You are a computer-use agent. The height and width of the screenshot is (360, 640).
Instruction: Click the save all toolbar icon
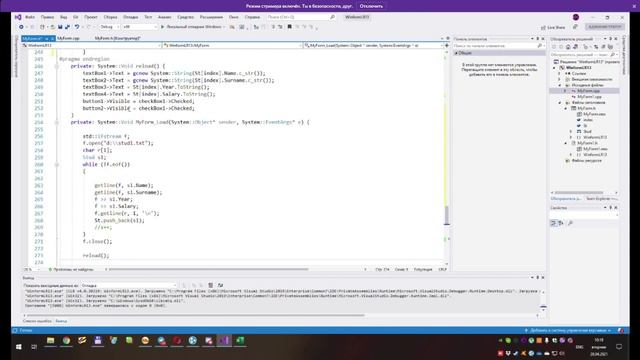pyautogui.click(x=67, y=27)
